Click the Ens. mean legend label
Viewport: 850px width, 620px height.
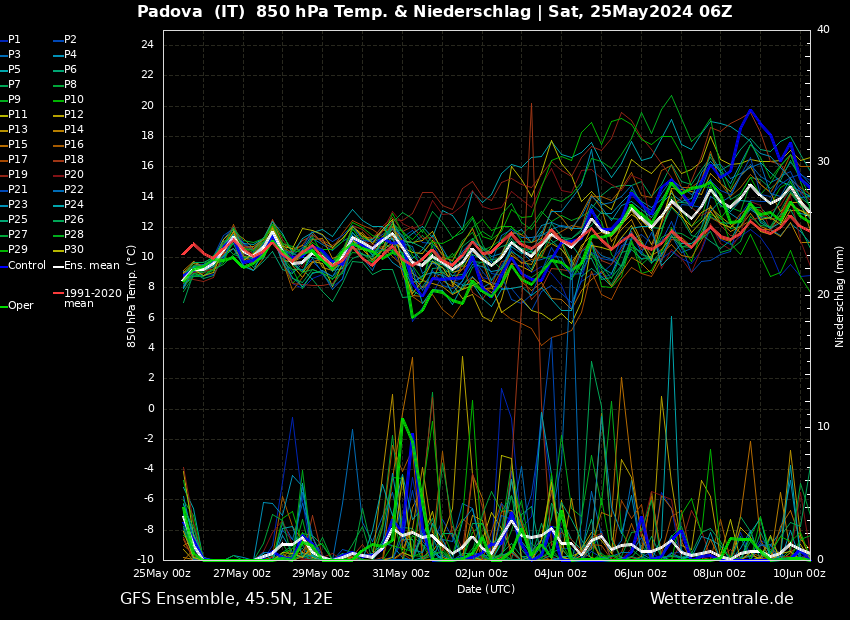(x=92, y=266)
